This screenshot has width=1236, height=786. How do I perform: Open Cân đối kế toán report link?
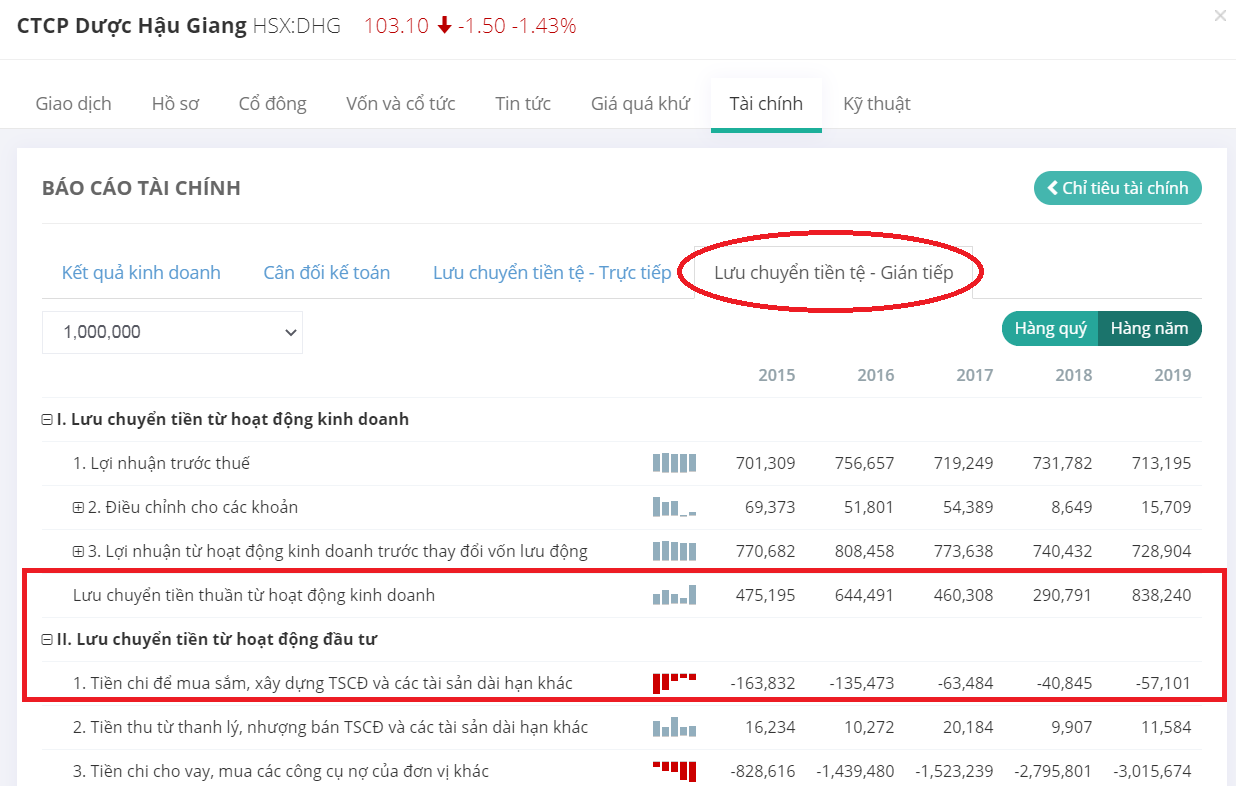(x=326, y=273)
